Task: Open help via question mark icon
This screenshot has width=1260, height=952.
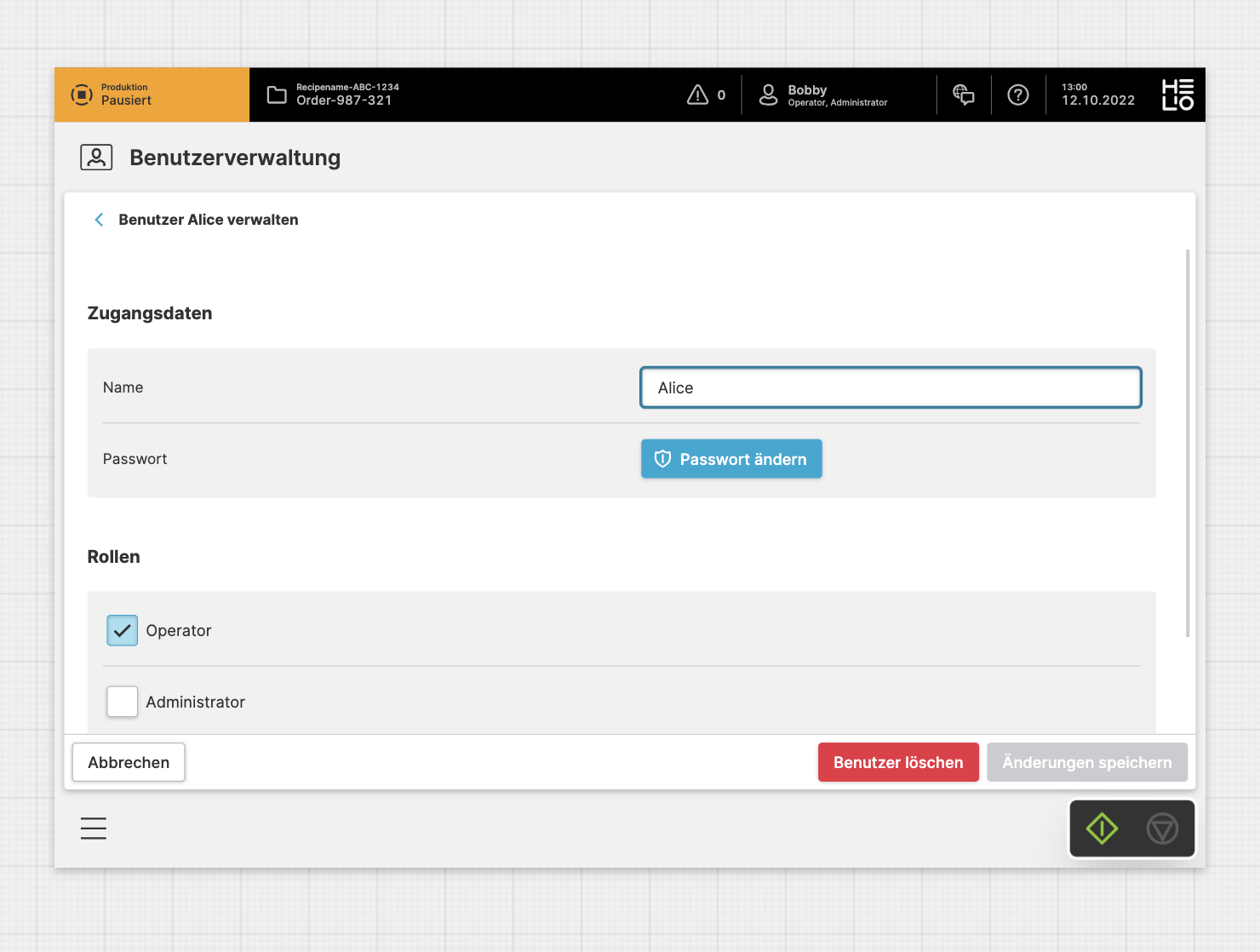Action: tap(1018, 95)
